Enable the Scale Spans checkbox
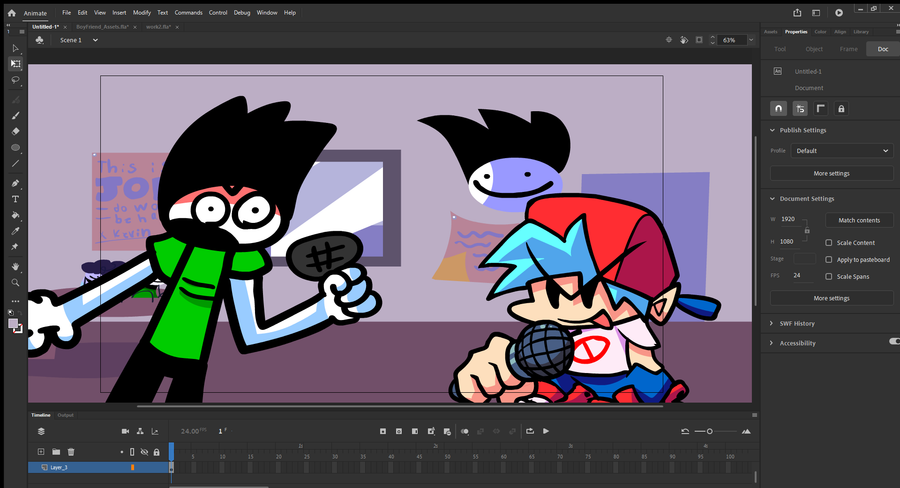 point(828,276)
